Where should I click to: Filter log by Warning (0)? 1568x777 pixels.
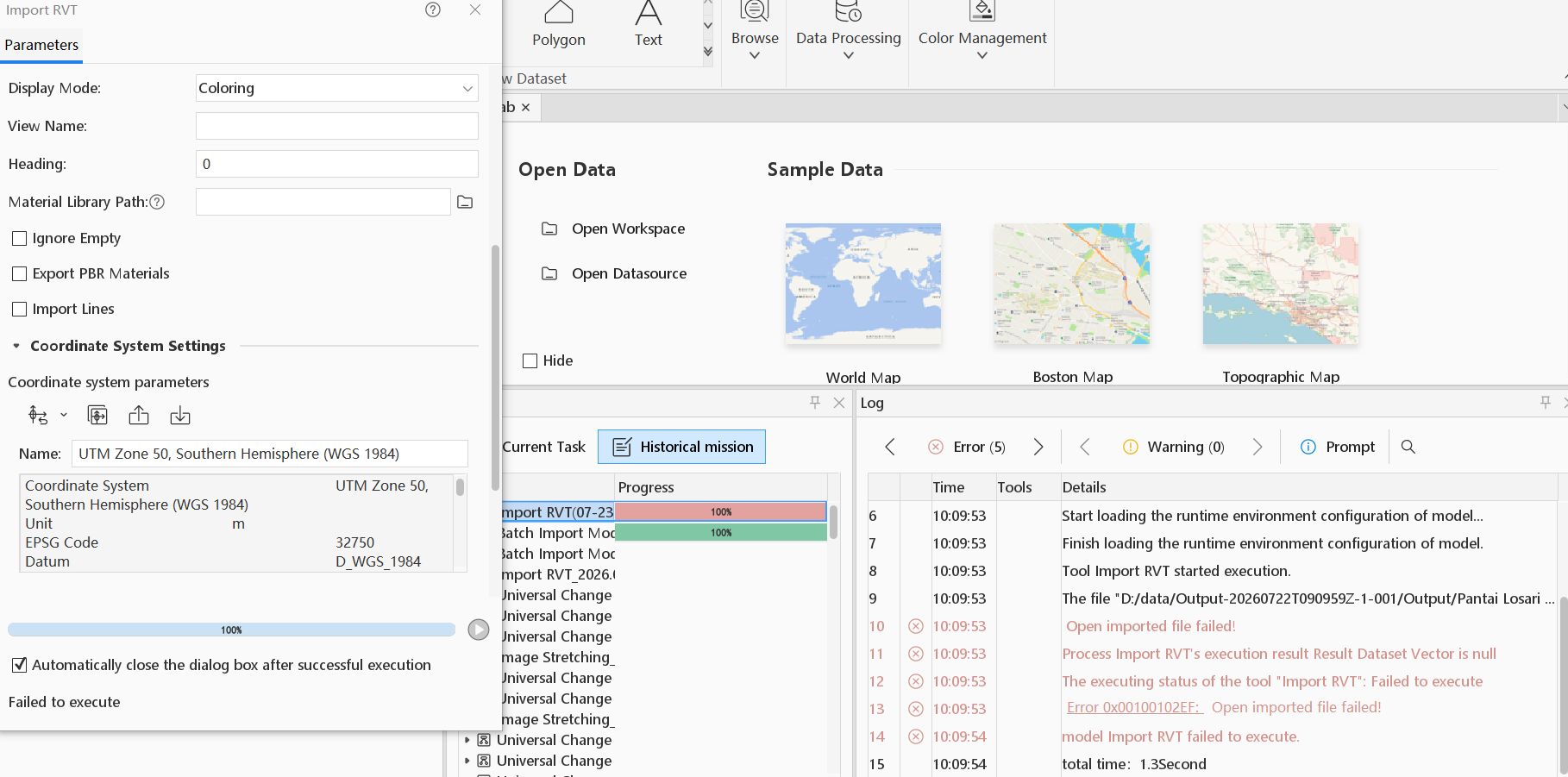tap(1174, 447)
